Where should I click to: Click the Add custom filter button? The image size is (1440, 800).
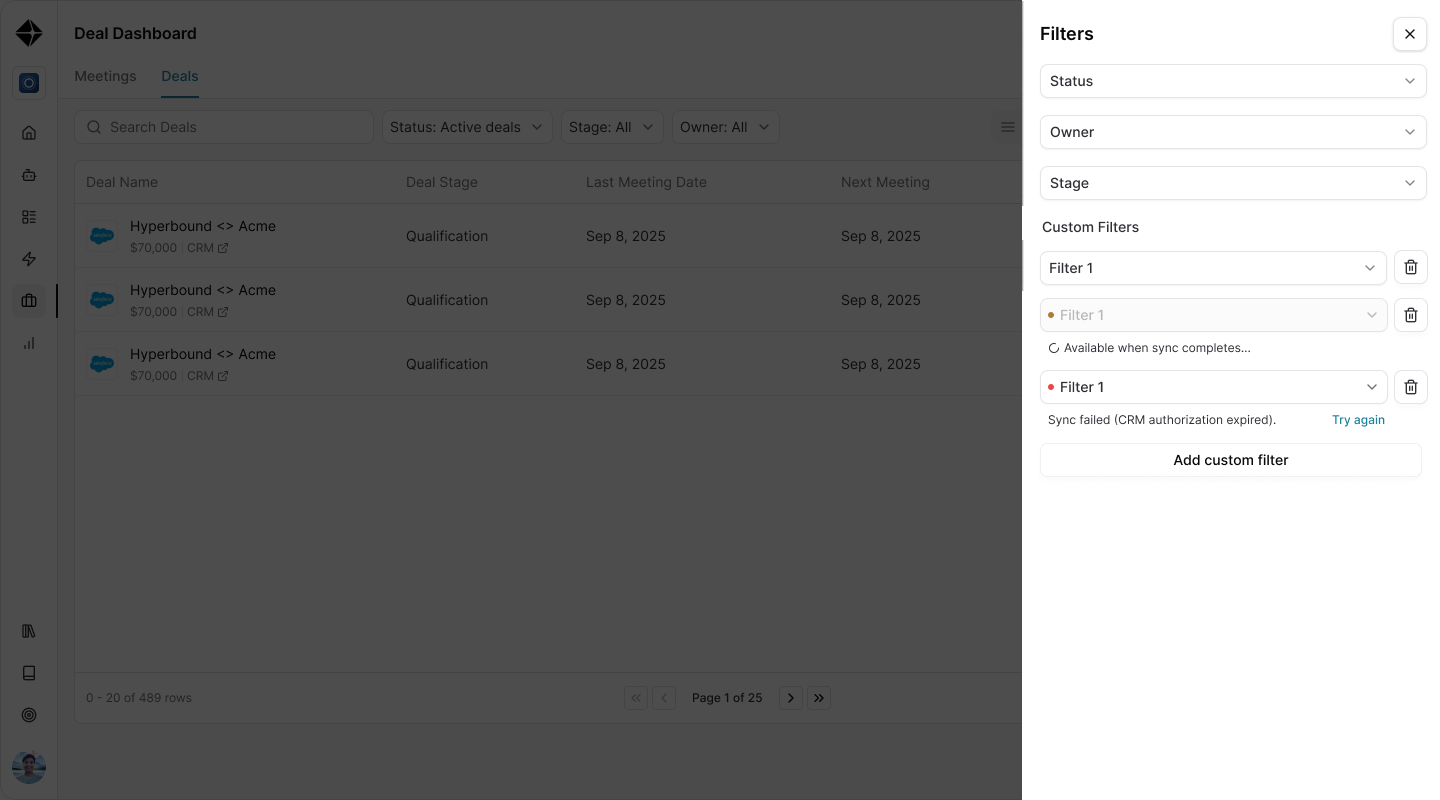tap(1231, 460)
